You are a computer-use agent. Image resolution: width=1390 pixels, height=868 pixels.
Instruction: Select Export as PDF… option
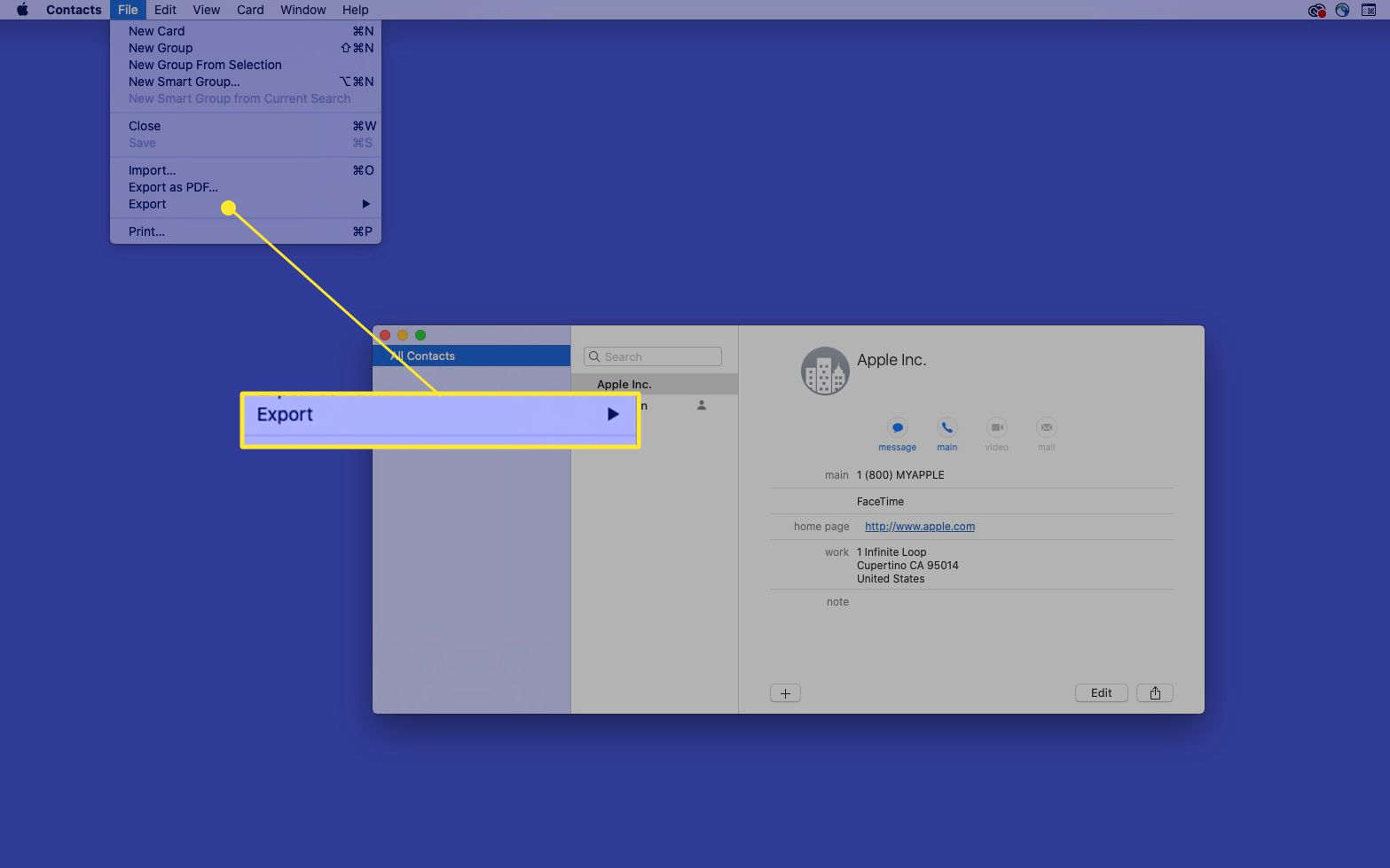click(x=246, y=187)
